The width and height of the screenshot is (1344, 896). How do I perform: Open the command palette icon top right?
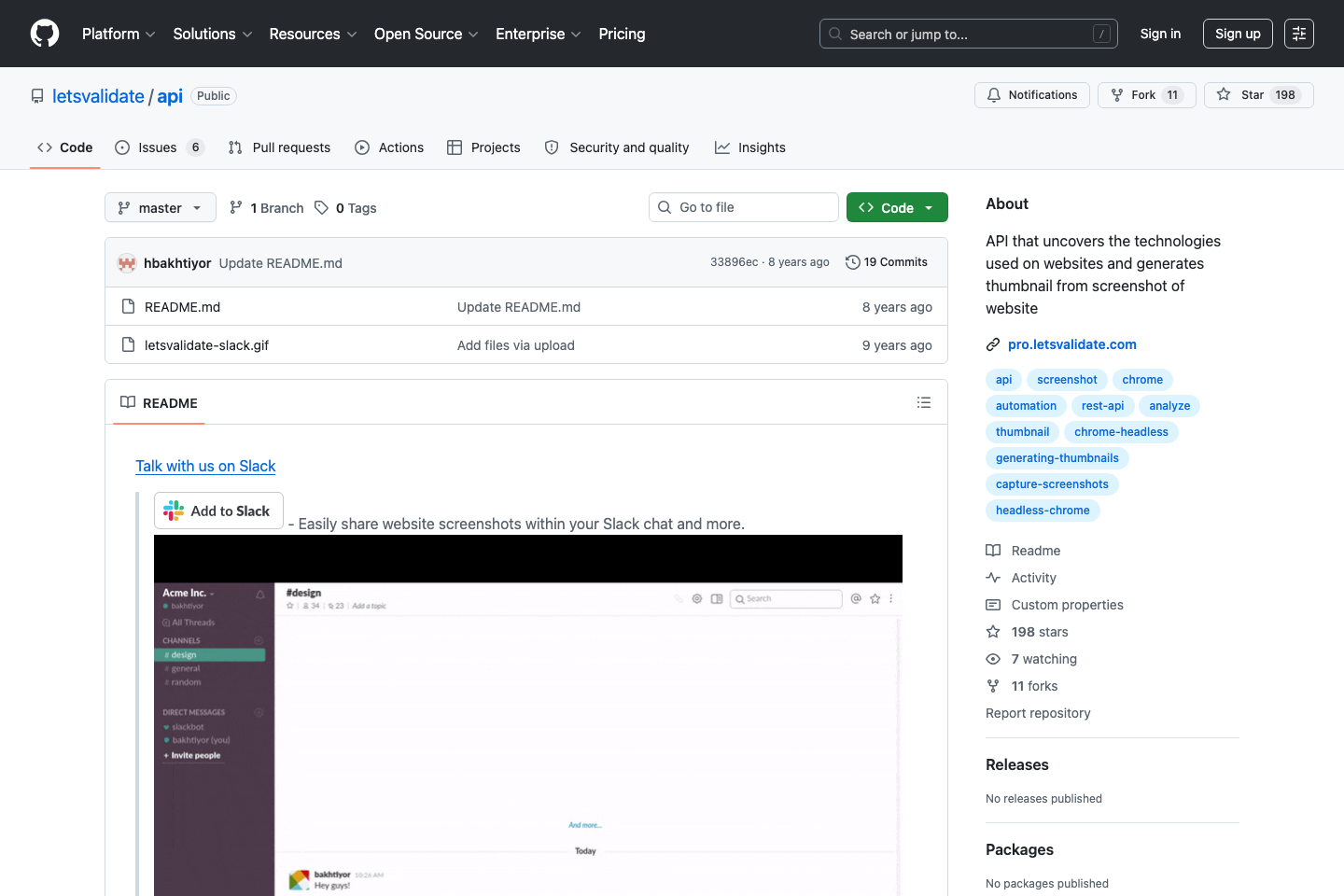point(1298,34)
